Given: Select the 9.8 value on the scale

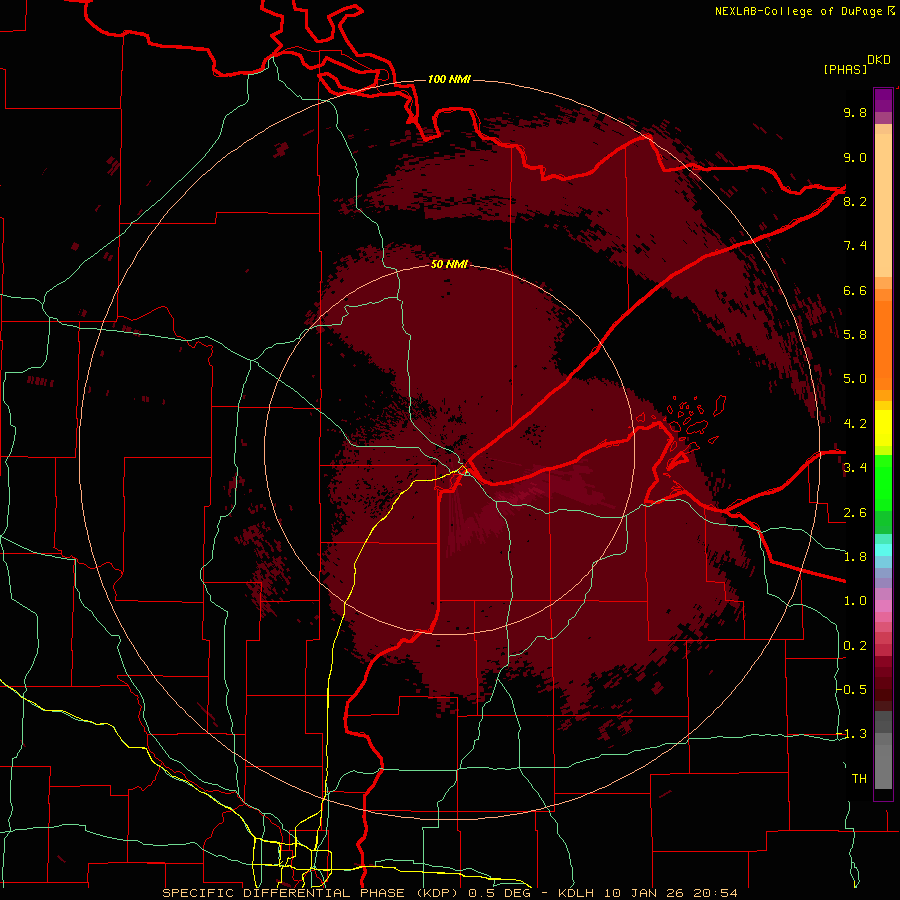Looking at the screenshot, I should 855,112.
